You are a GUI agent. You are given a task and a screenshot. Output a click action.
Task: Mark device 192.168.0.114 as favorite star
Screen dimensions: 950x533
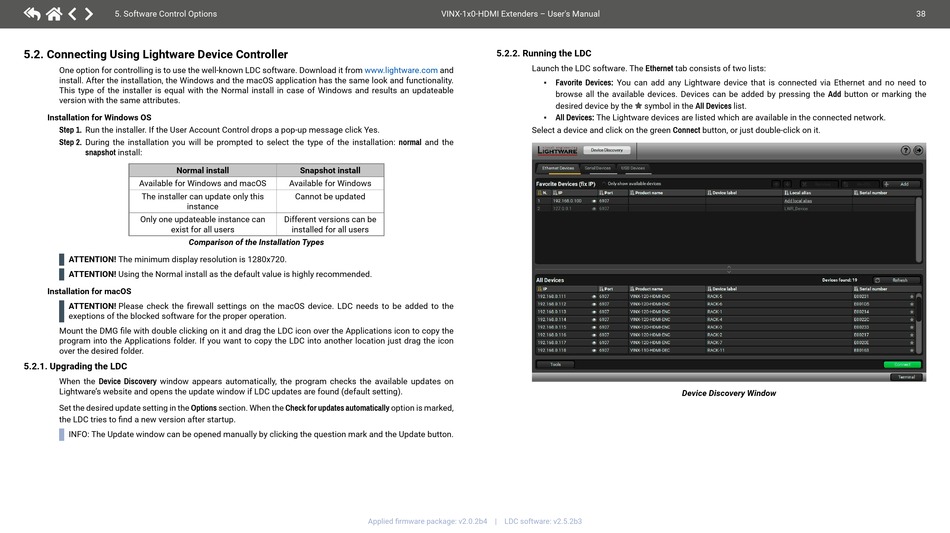(912, 320)
